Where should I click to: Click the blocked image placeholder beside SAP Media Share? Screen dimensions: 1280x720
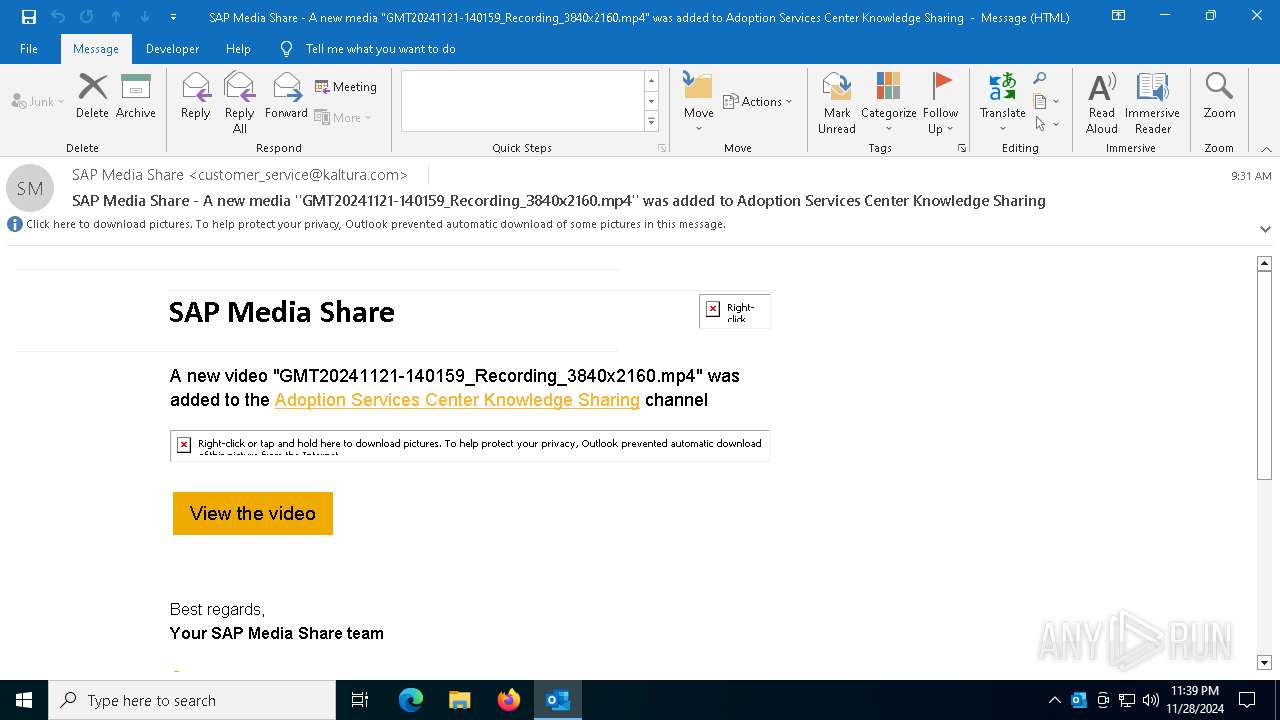click(x=735, y=311)
